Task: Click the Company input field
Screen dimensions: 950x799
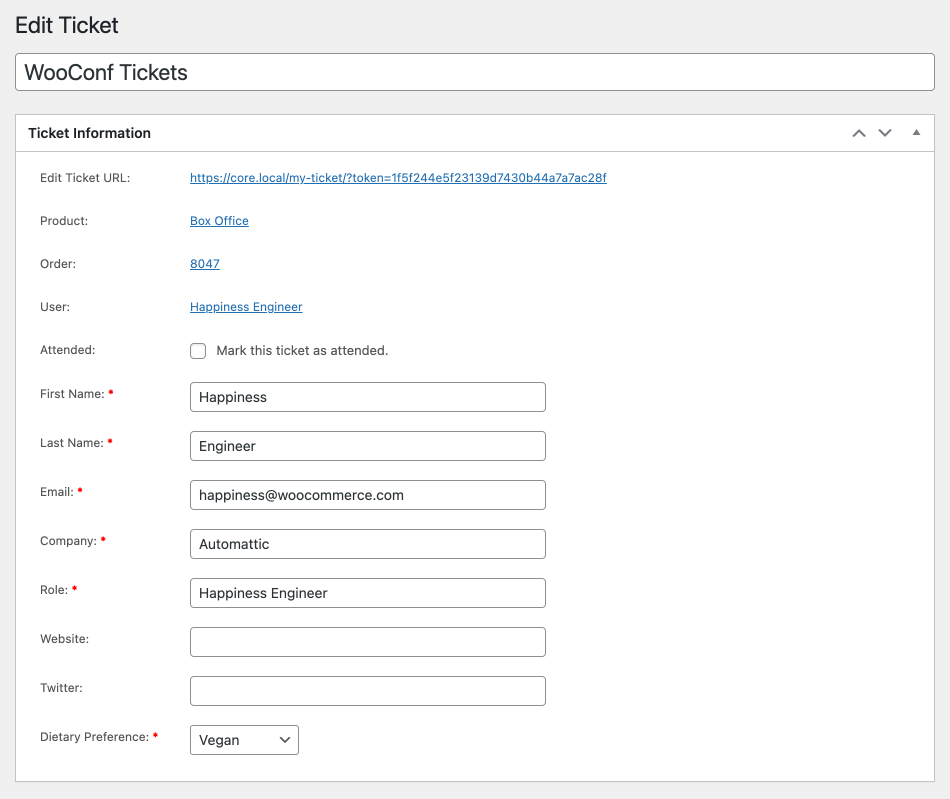Action: tap(367, 544)
